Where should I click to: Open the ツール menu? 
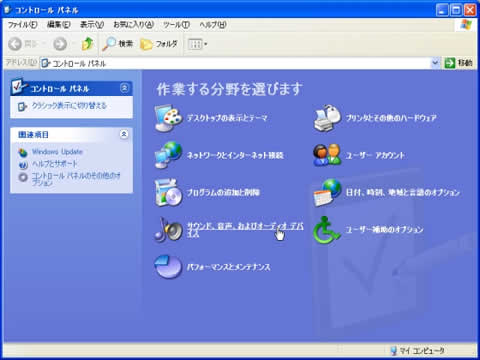click(x=176, y=25)
